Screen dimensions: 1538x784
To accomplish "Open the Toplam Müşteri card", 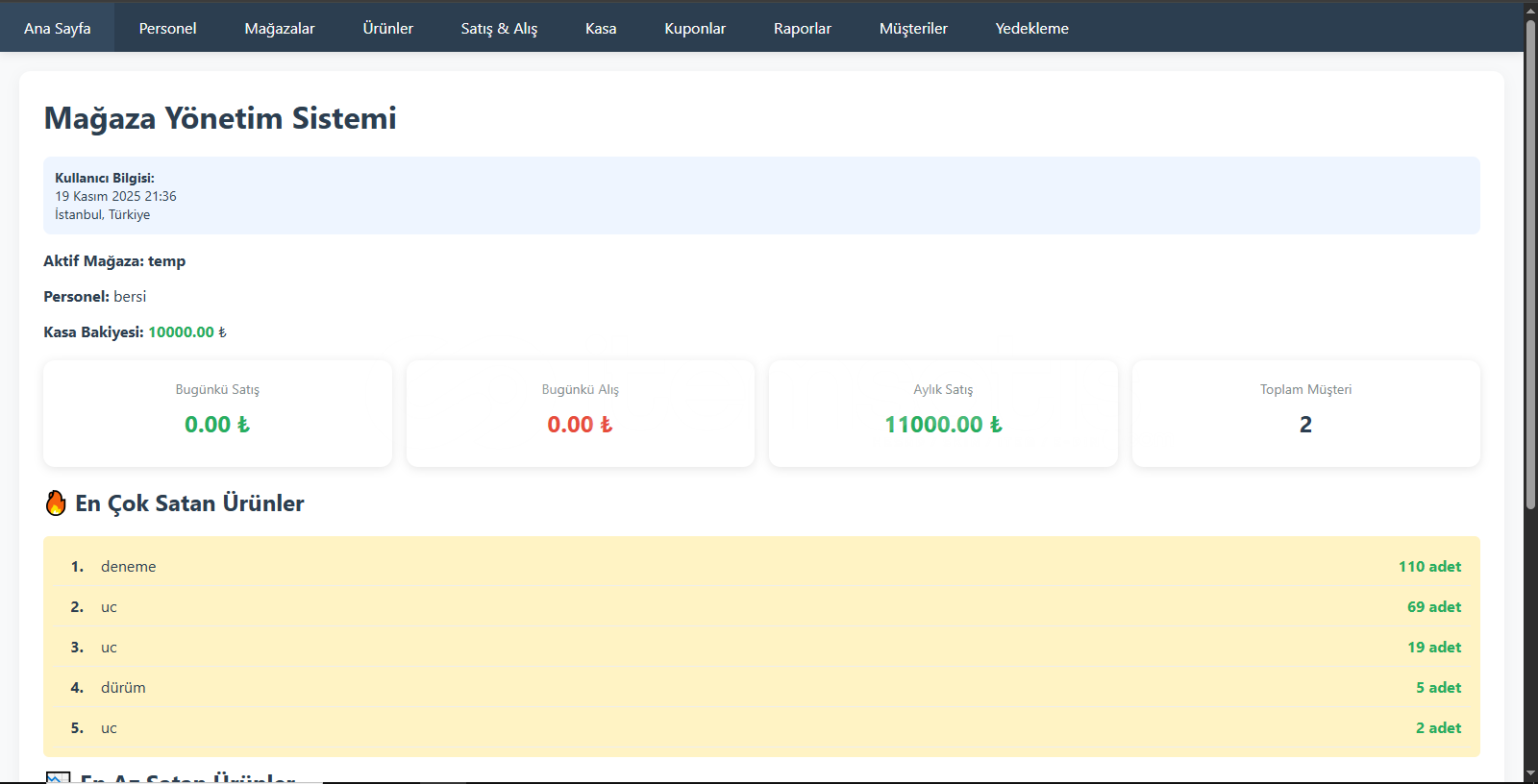I will pyautogui.click(x=1305, y=413).
